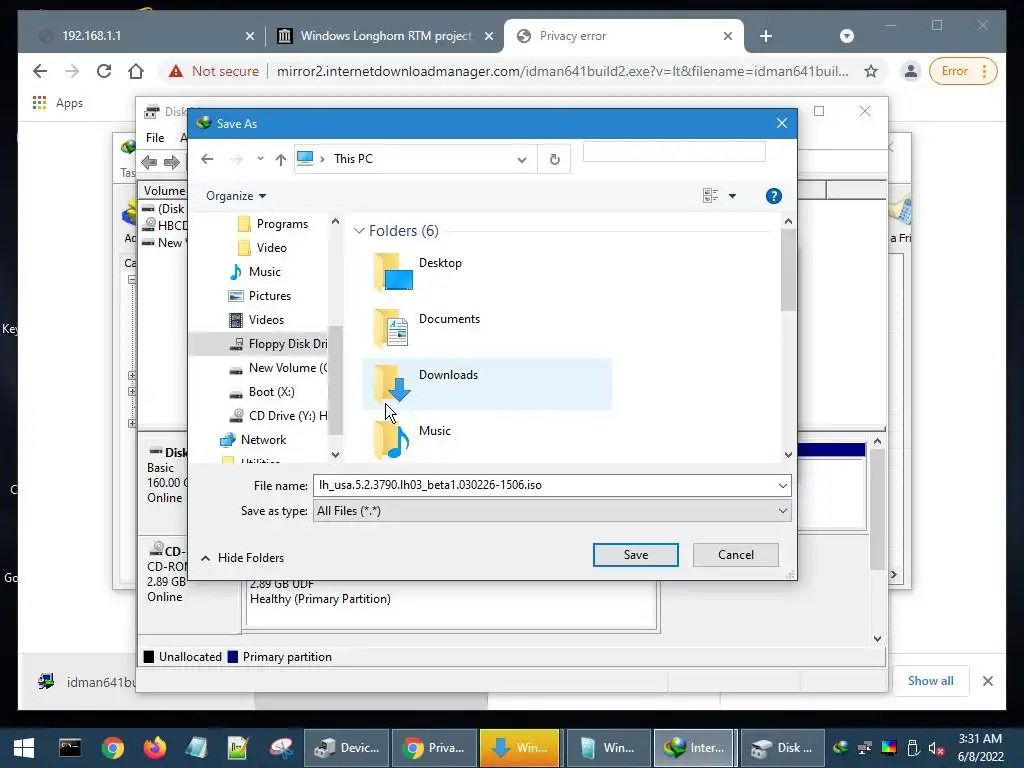Click Show all downloads
This screenshot has width=1024, height=768.
930,681
